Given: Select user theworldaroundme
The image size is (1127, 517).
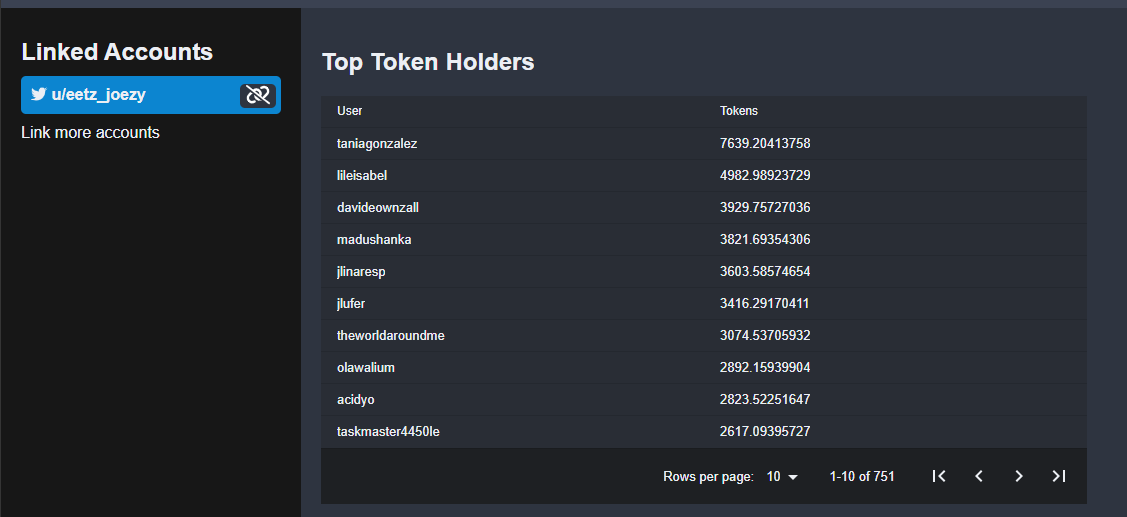Looking at the screenshot, I should coord(390,336).
